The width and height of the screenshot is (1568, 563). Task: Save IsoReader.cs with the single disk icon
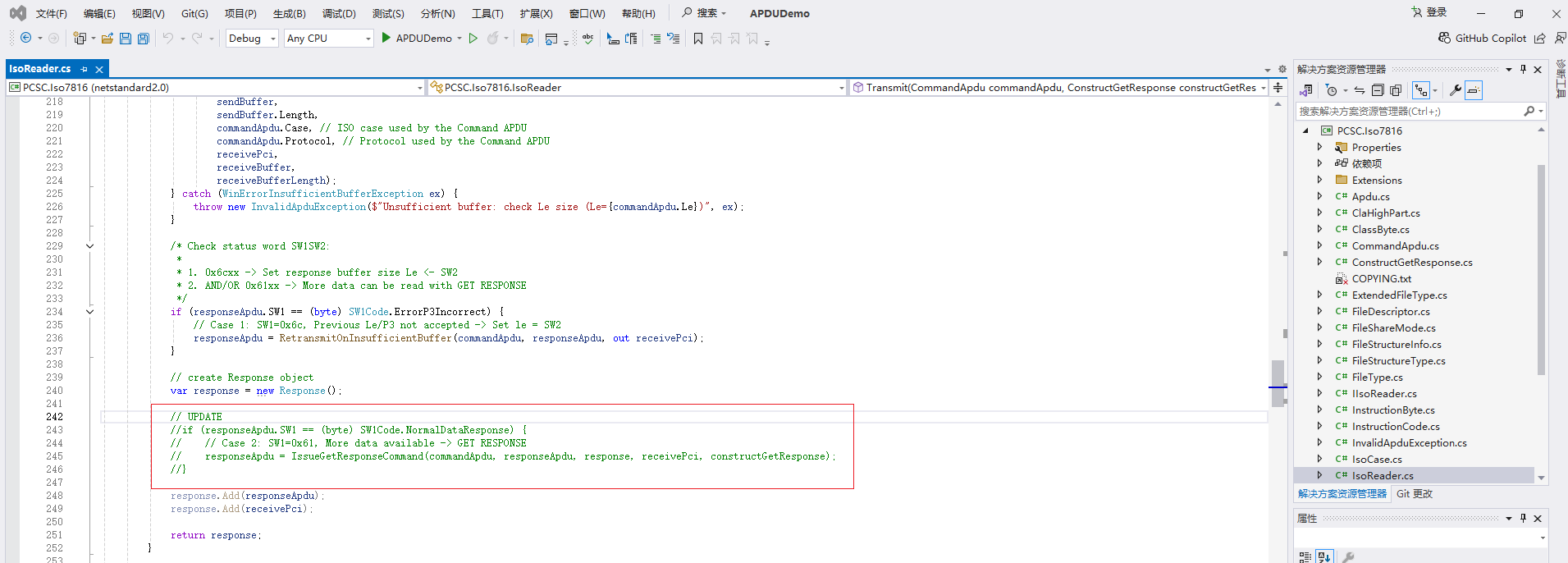(126, 39)
